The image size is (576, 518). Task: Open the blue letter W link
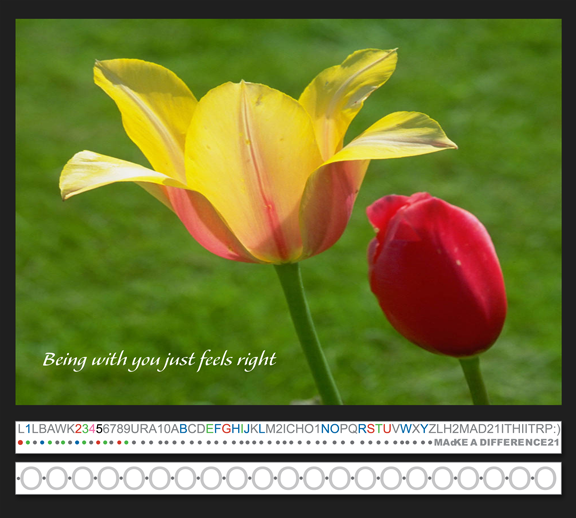(x=406, y=429)
